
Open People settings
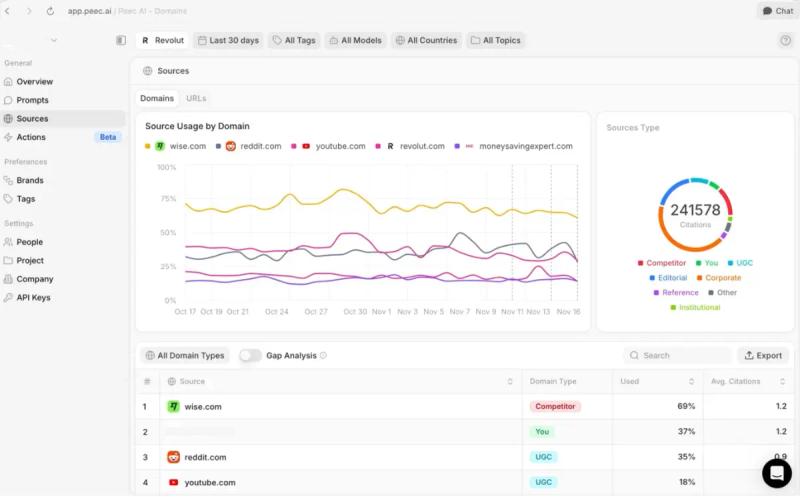62,242
